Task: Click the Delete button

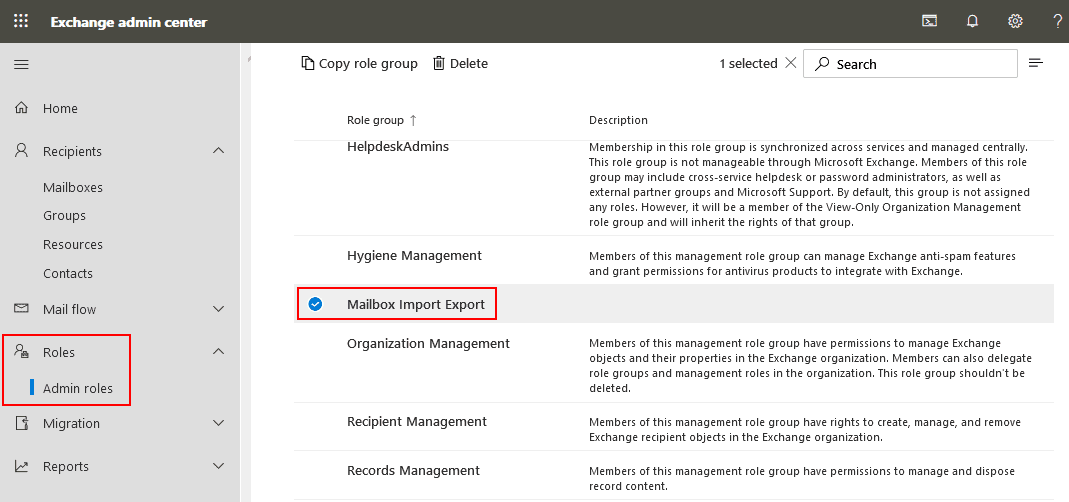Action: 460,64
